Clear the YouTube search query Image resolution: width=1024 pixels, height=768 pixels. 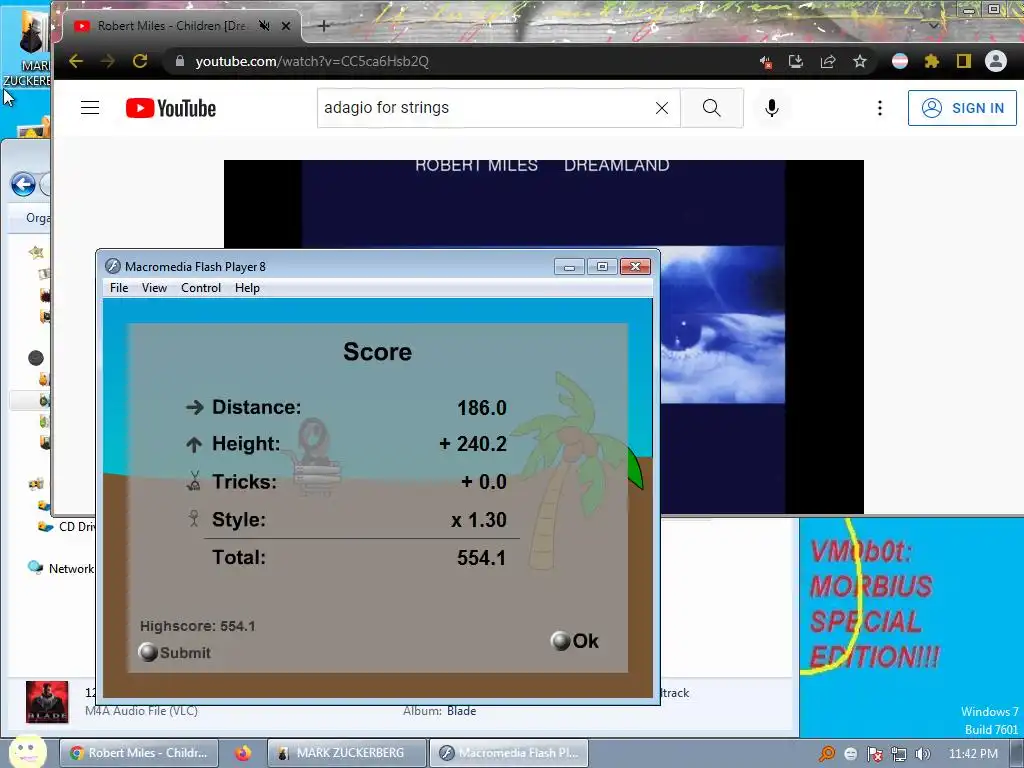pos(662,108)
